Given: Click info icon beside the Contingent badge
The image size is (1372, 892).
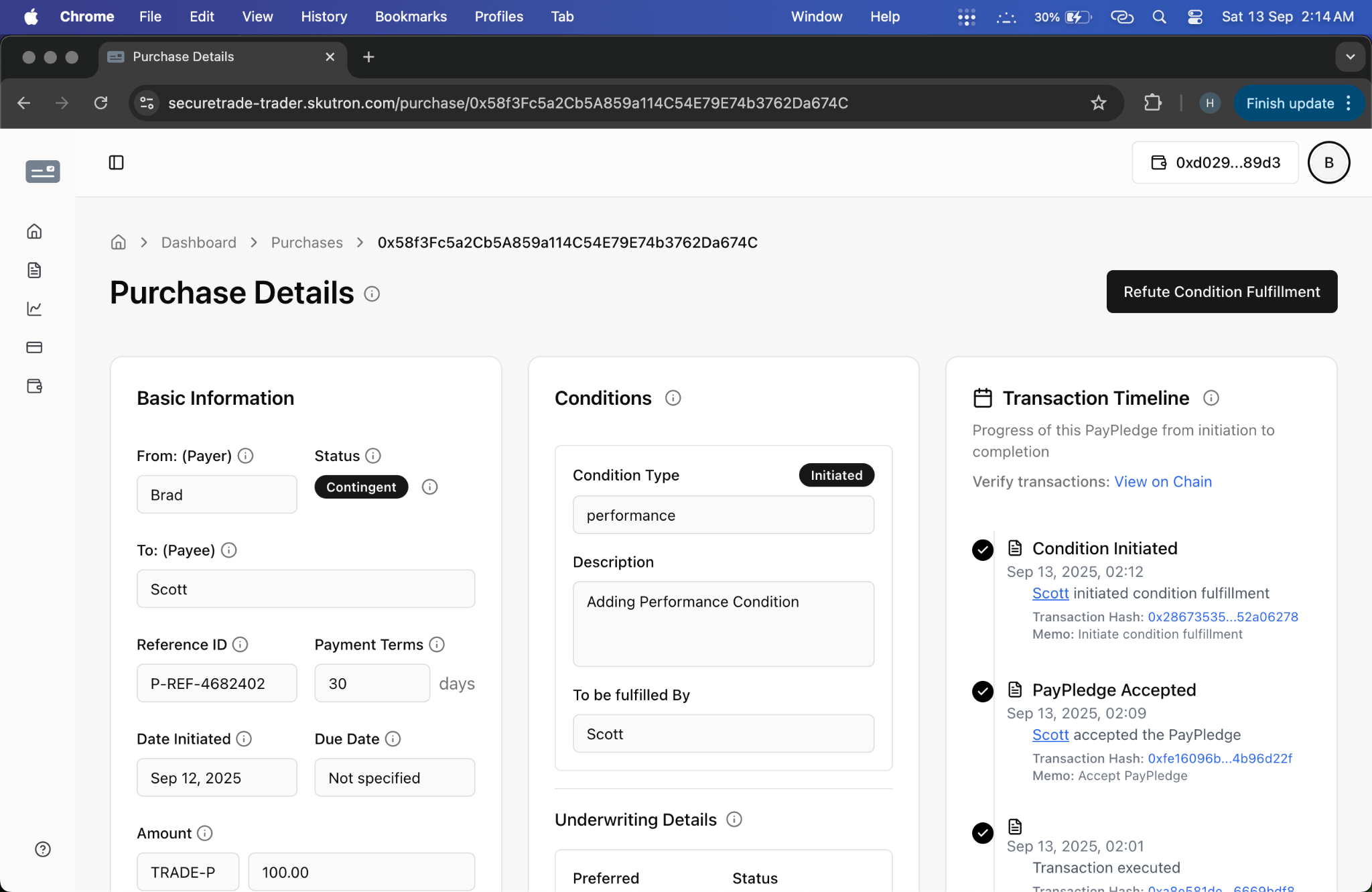Looking at the screenshot, I should 430,487.
